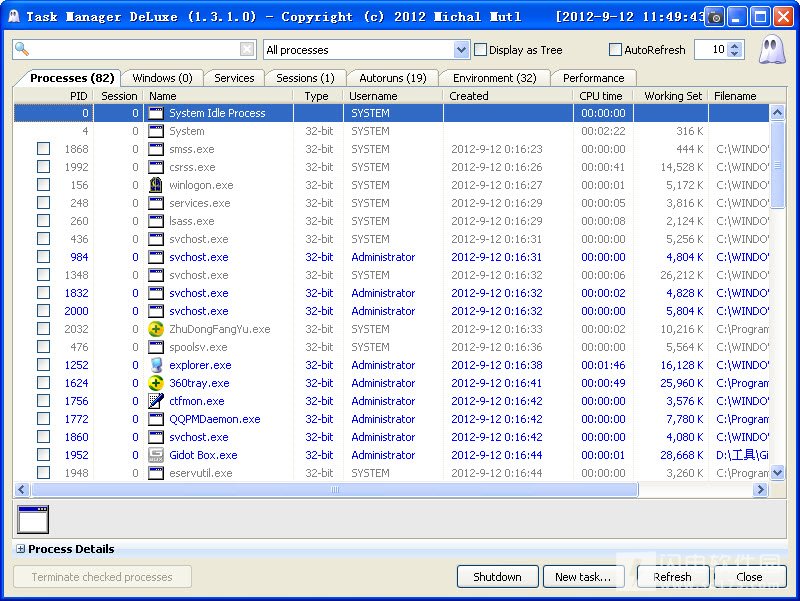This screenshot has height=601, width=800.
Task: Click the services.exe window icon
Action: (x=156, y=203)
